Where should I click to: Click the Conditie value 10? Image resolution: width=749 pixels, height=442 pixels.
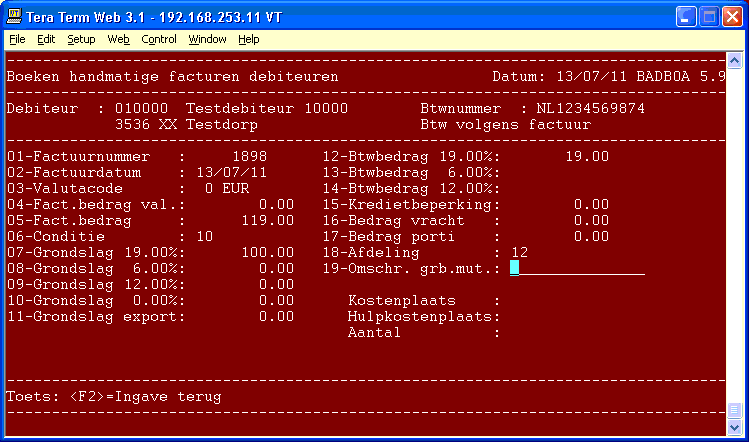204,236
